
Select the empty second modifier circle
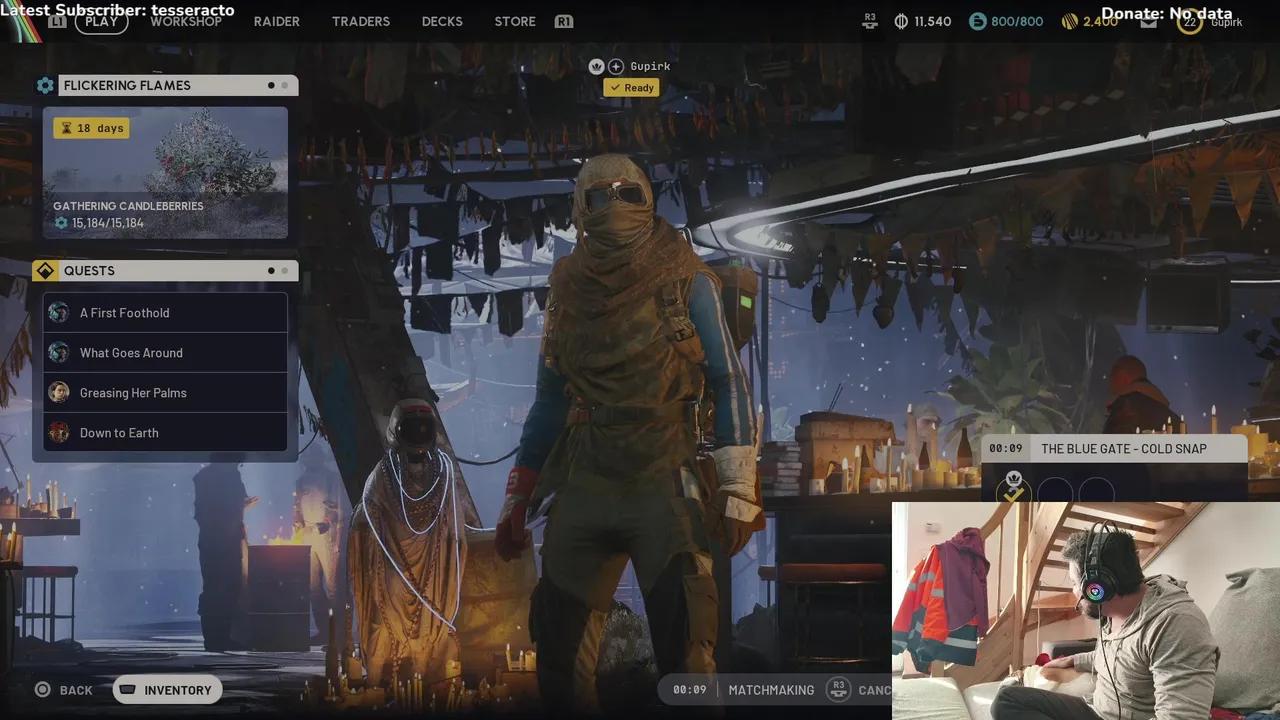(x=1055, y=494)
